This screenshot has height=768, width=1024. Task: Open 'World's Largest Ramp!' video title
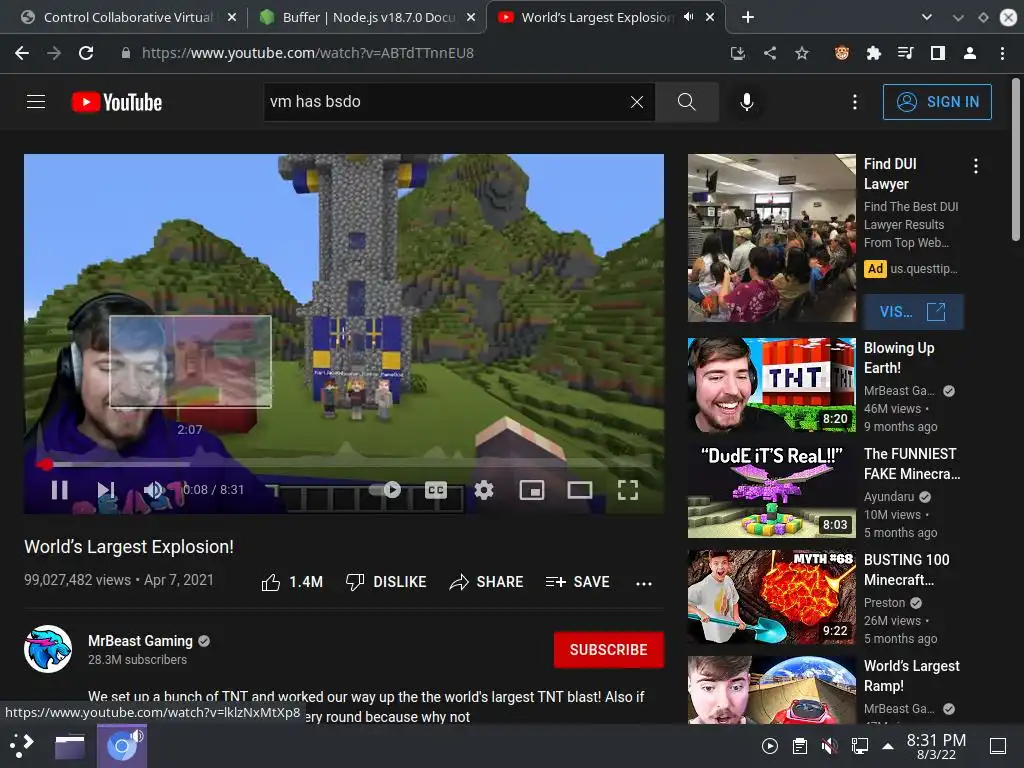[912, 675]
